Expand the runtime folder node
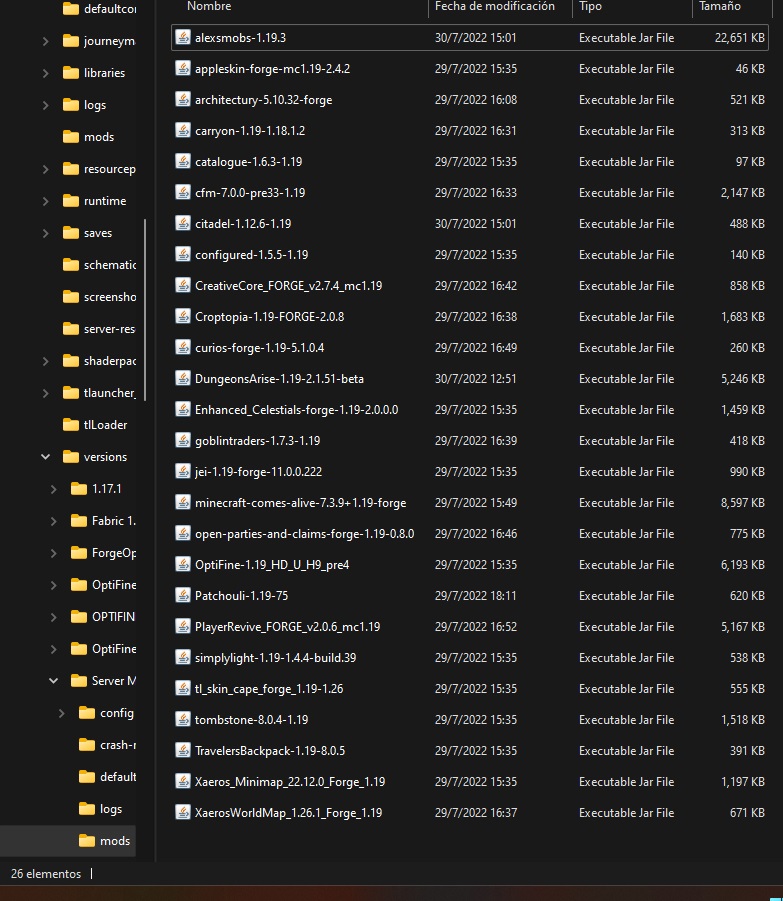Screen dimensions: 783x901 click(x=45, y=201)
